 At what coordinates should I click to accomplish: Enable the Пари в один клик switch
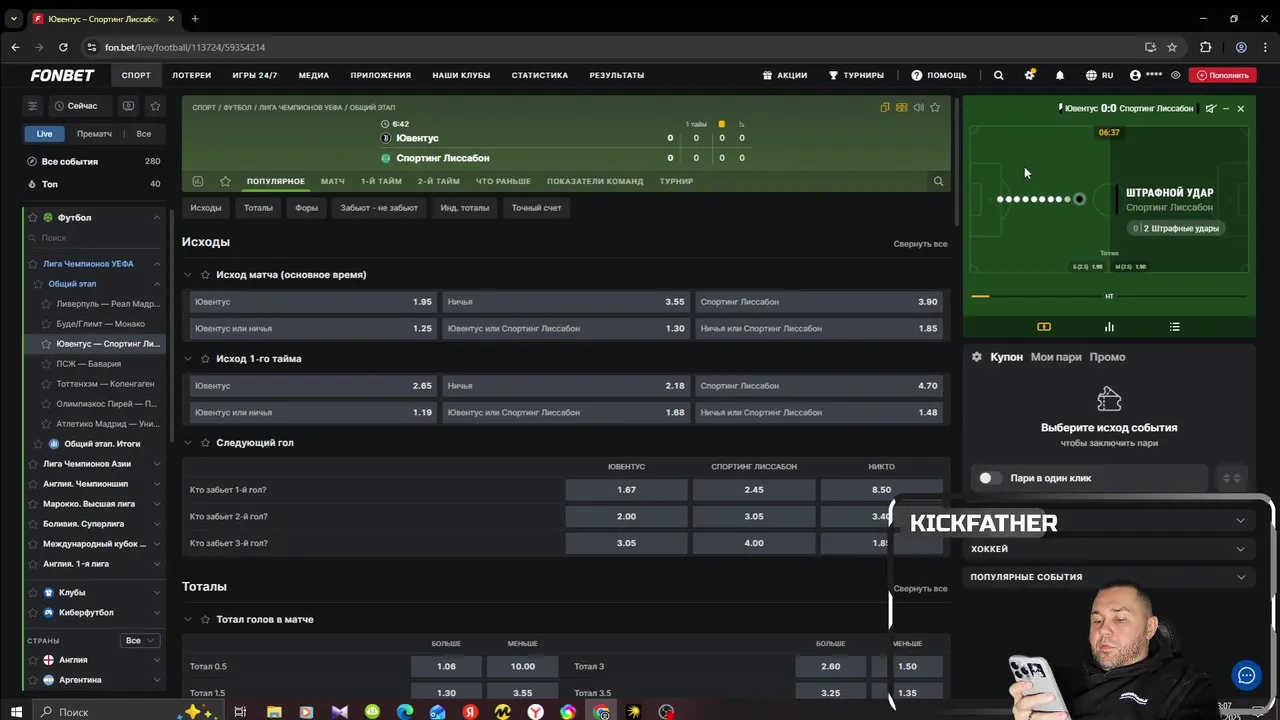coord(990,478)
